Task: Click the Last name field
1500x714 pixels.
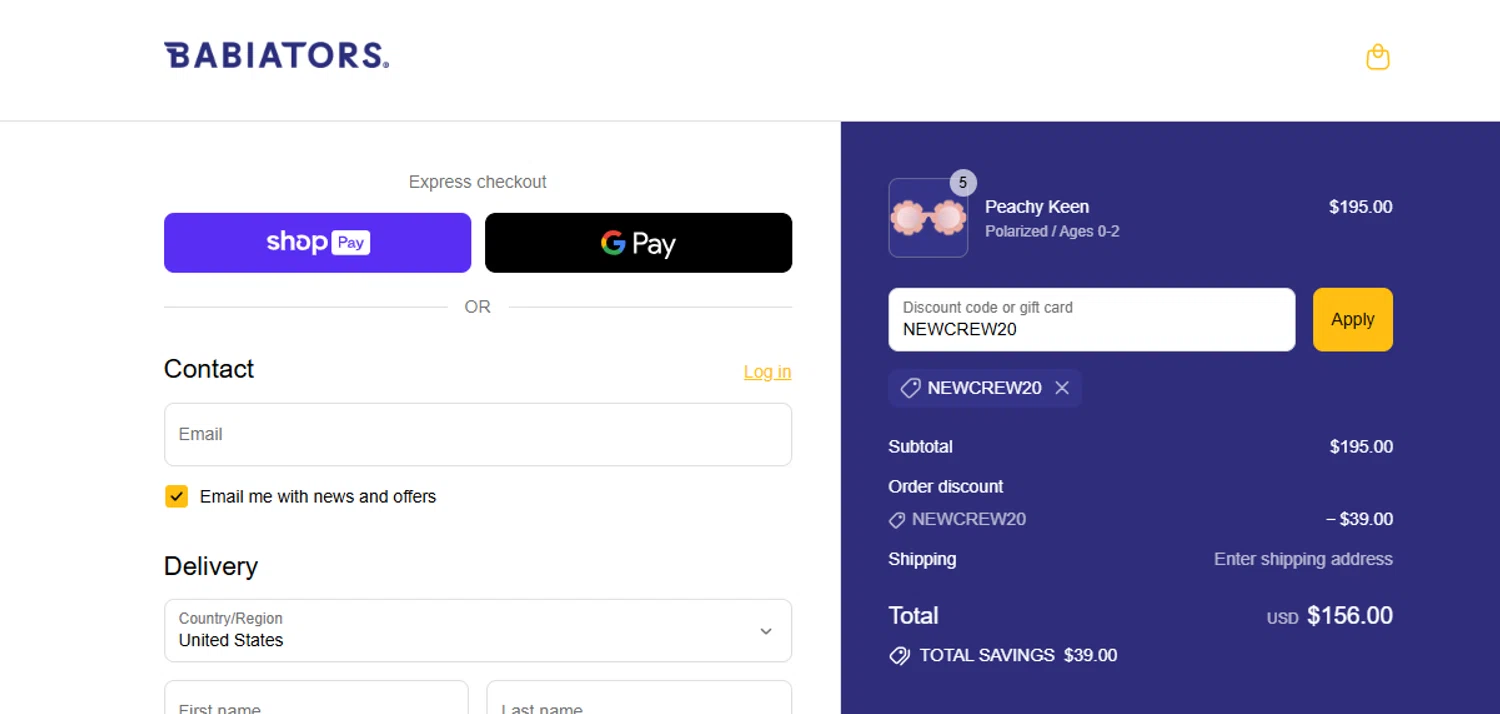Action: 639,698
